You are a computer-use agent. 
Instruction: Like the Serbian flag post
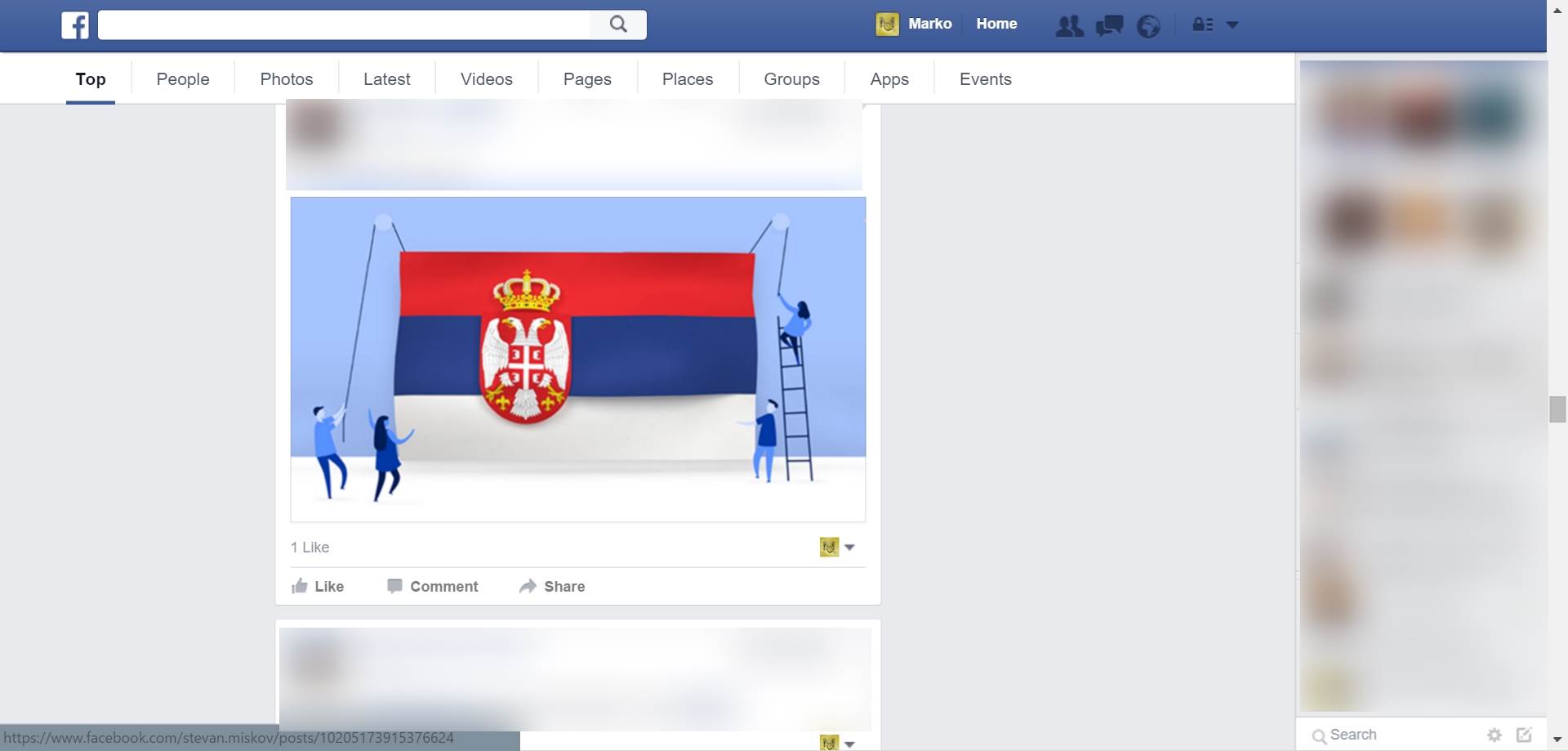coord(318,586)
